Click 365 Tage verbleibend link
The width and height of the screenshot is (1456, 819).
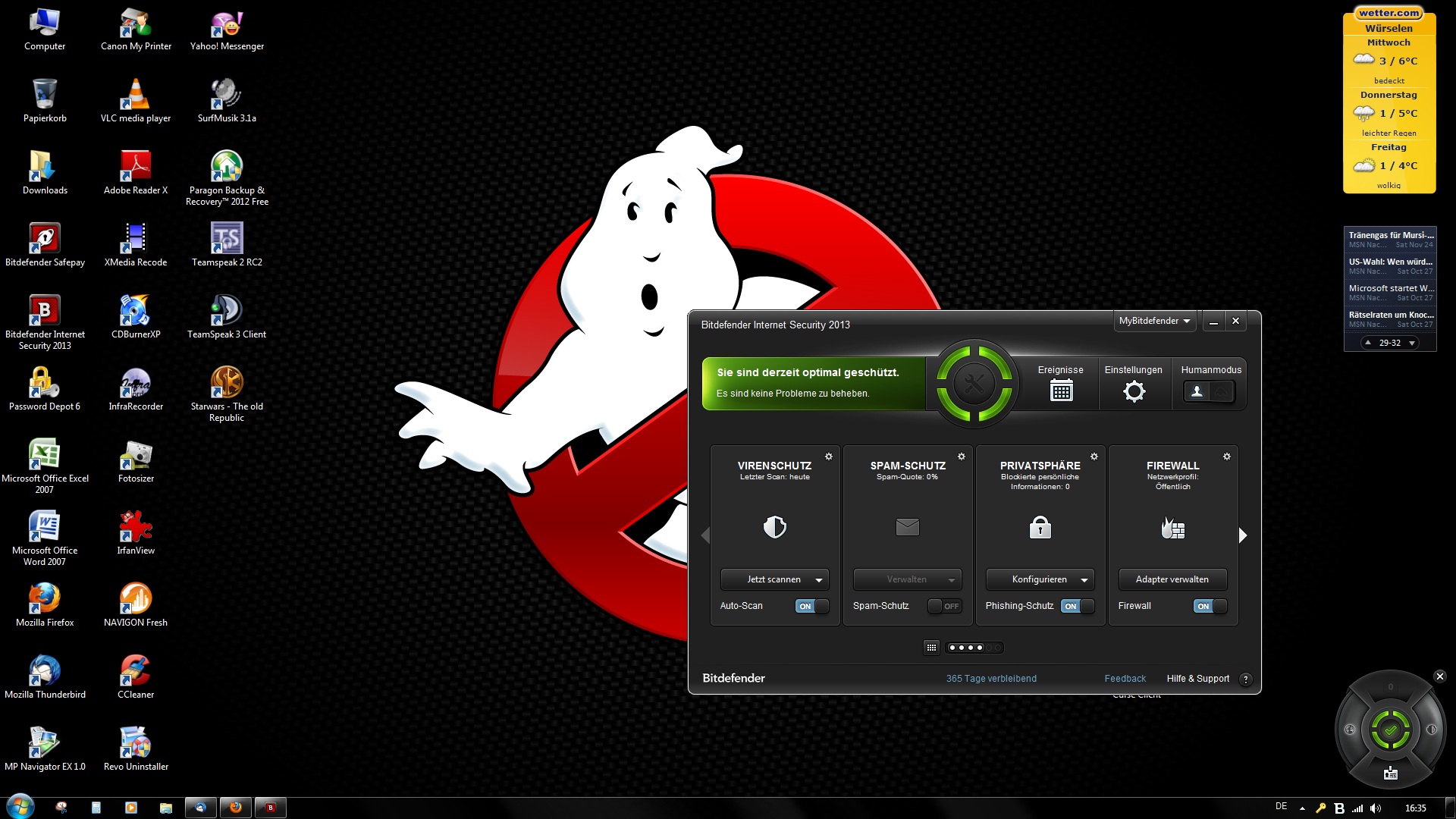(x=991, y=679)
